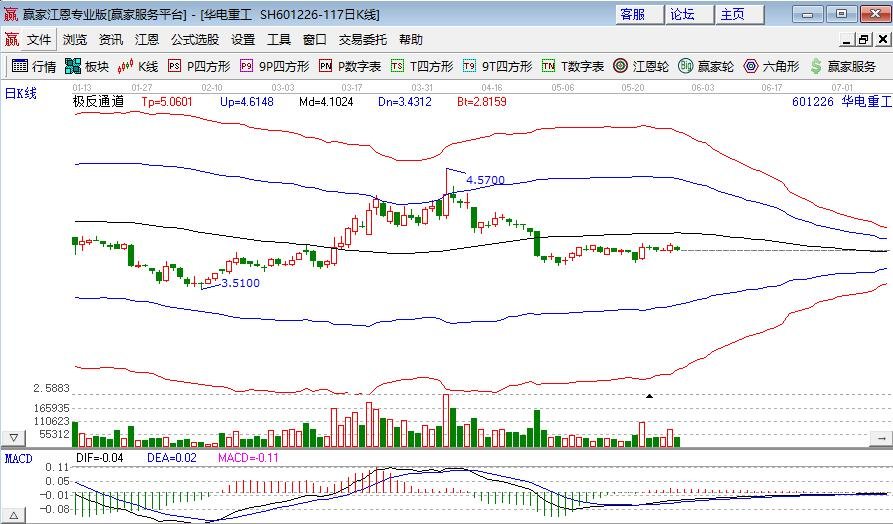Click the Tp=5.0601 value

167,102
